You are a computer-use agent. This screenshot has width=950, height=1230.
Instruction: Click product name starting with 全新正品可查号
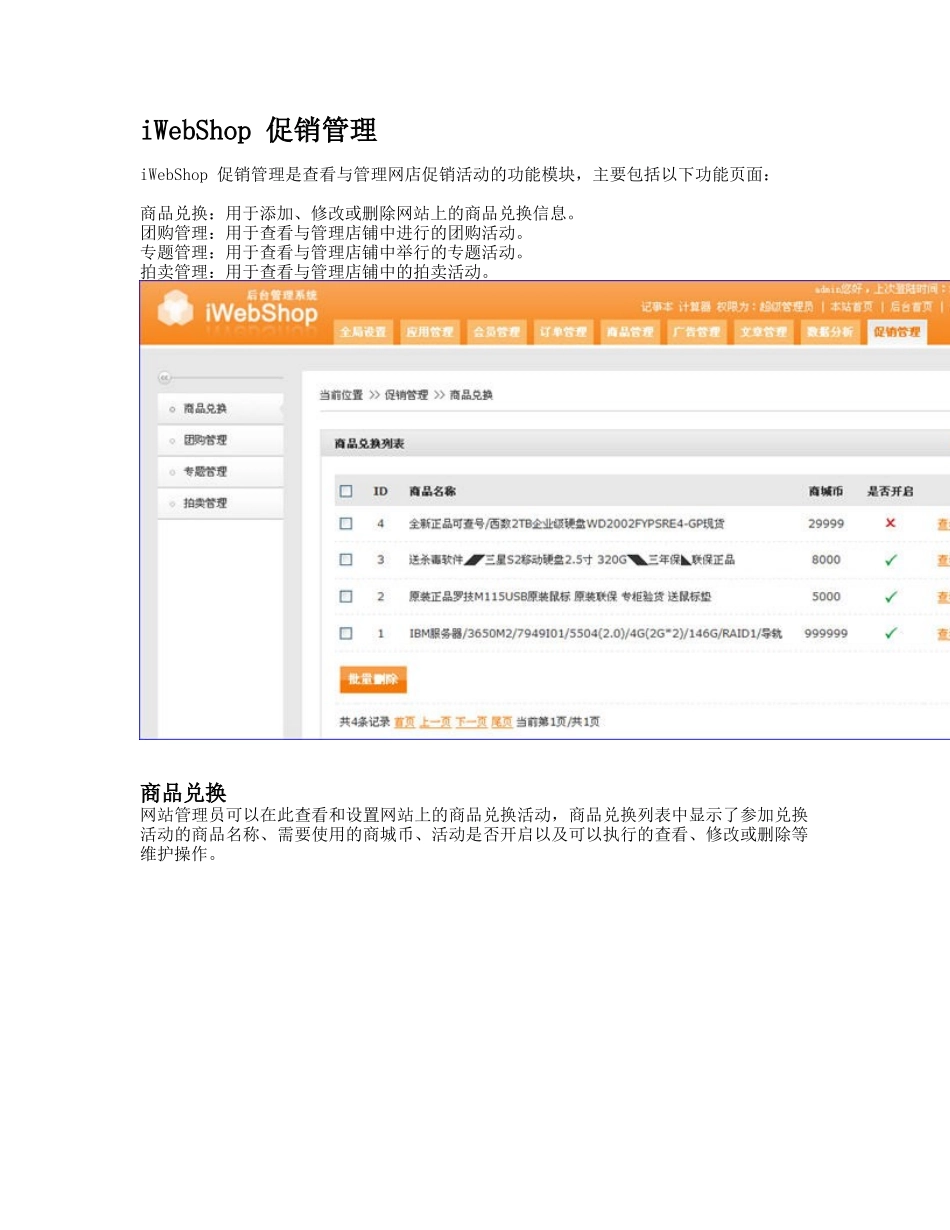pyautogui.click(x=567, y=523)
